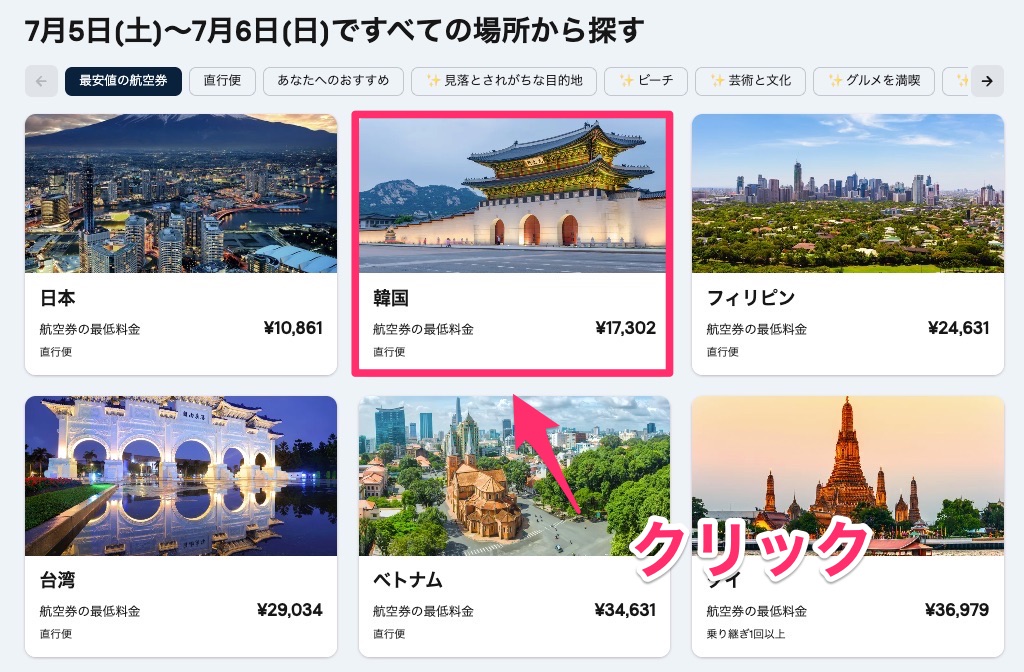Select the 芸術と文化 filter chip
Screen dimensions: 1024x672
pyautogui.click(x=750, y=81)
